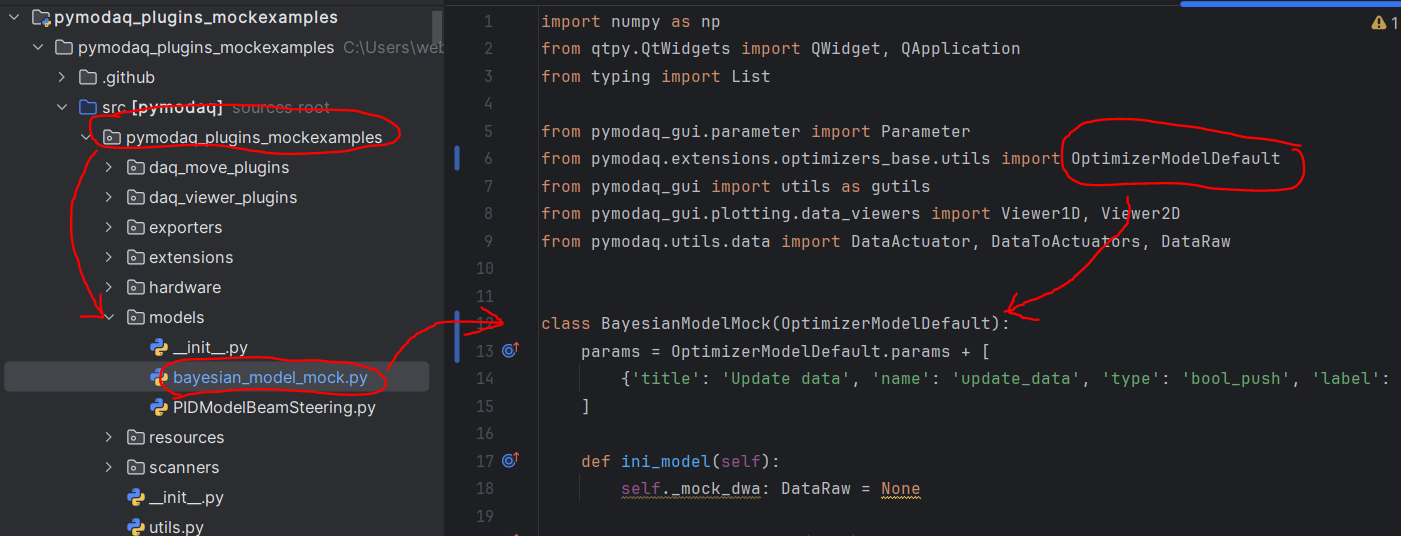Image resolution: width=1401 pixels, height=536 pixels.
Task: Expand the exporters folder
Action: (x=110, y=227)
